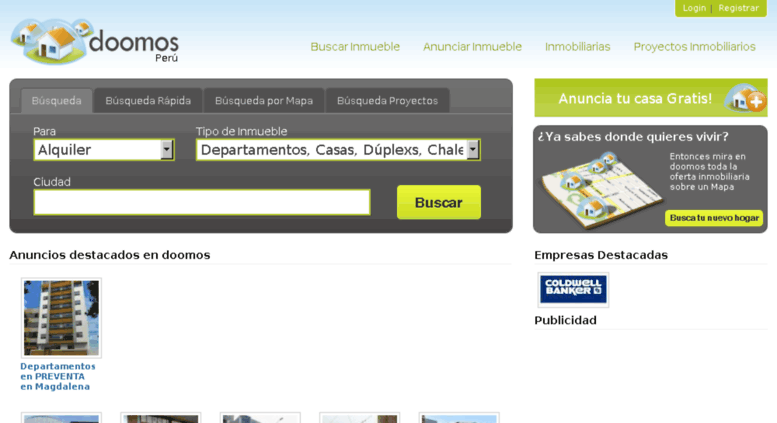Viewport: 777px width, 423px height.
Task: Select the Búsqueda Proyectos tab
Action: 388,101
